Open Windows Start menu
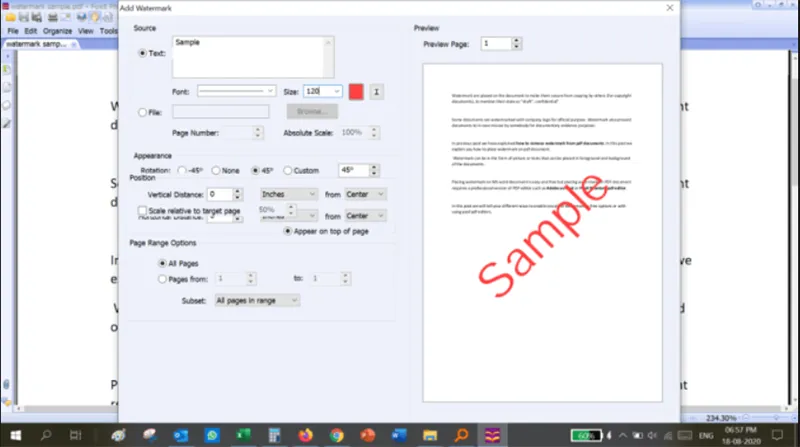This screenshot has height=447, width=800. [16, 435]
